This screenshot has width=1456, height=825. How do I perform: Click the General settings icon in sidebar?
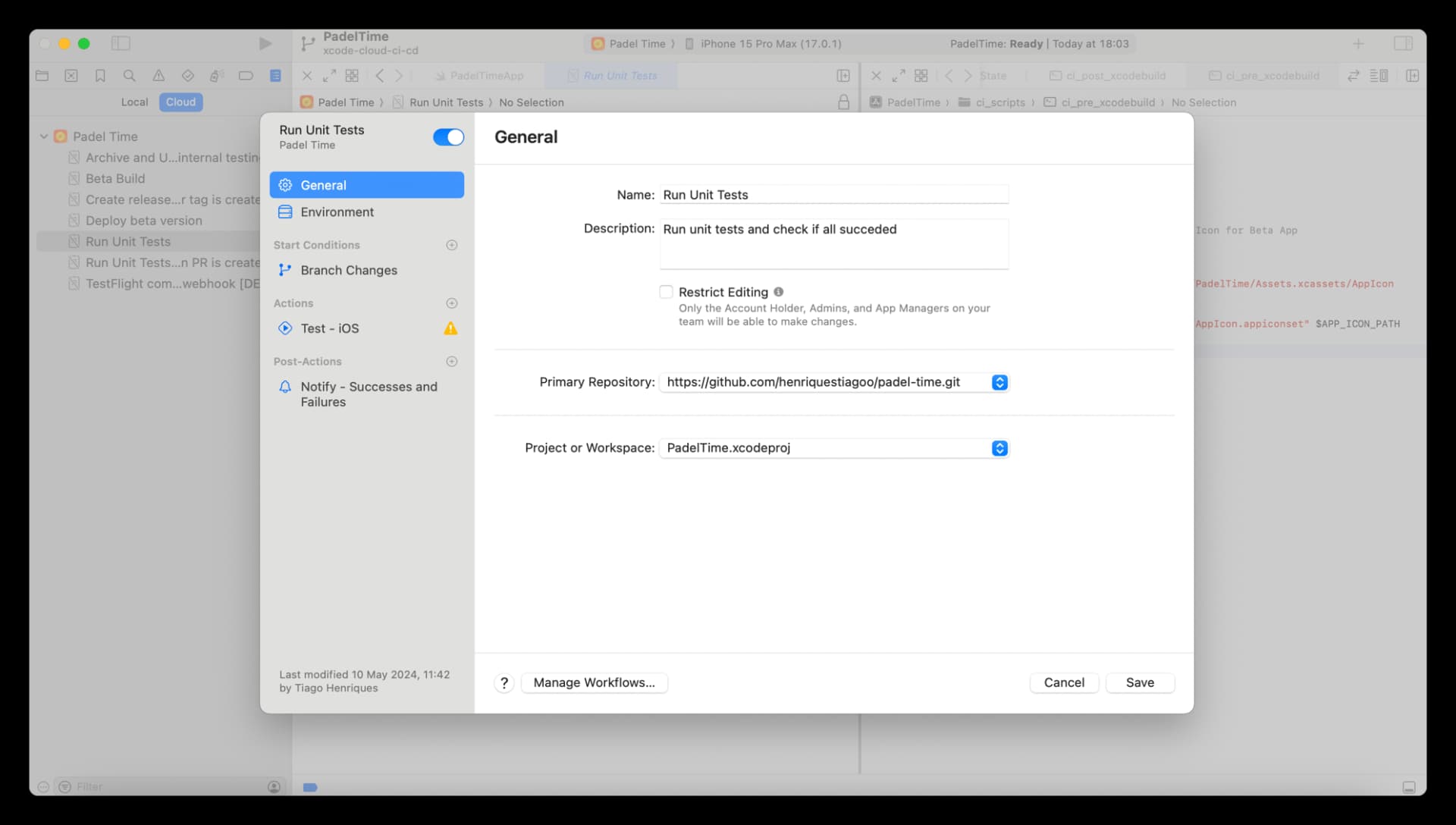pos(286,185)
